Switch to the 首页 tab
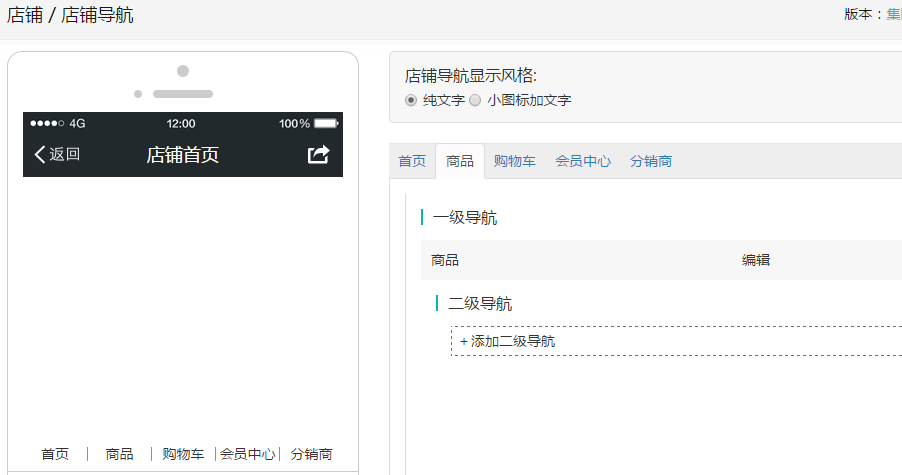This screenshot has height=475, width=902. [412, 161]
